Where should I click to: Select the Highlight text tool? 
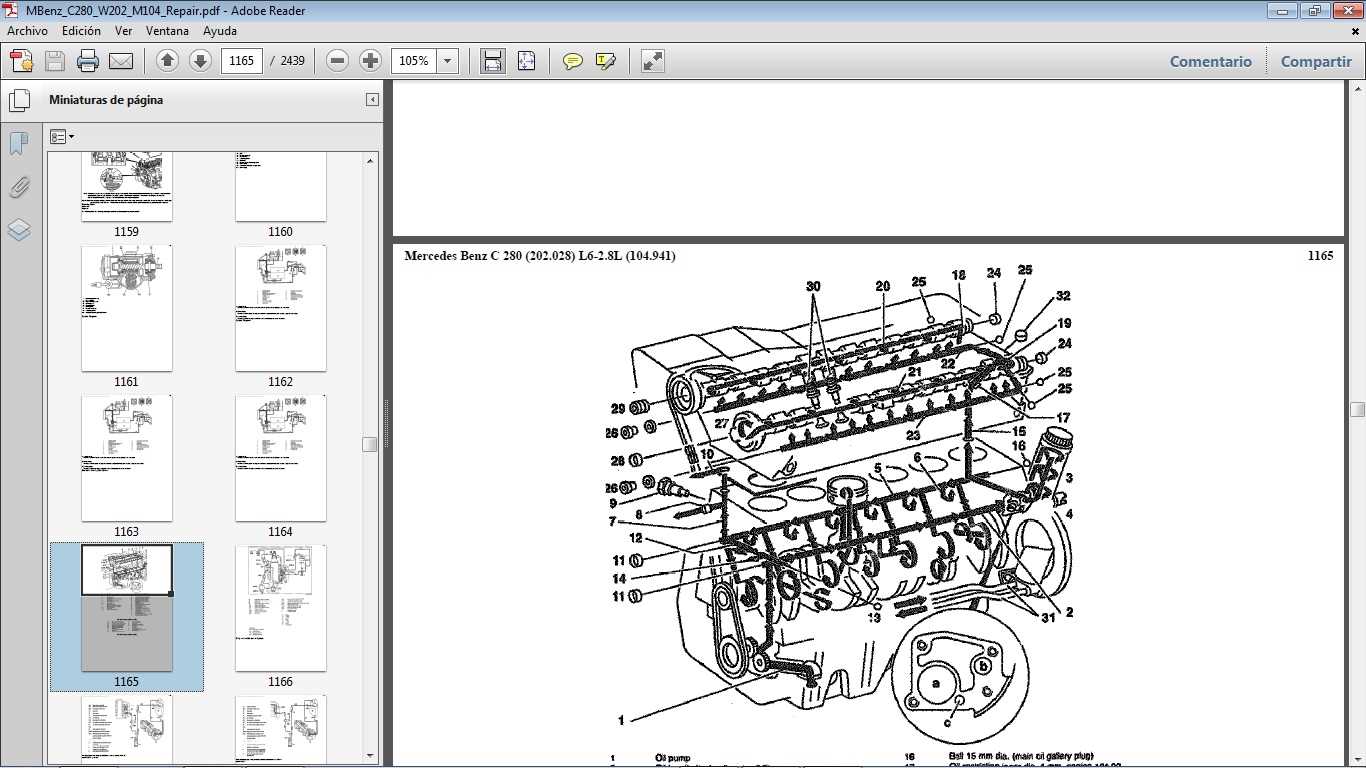pos(605,61)
